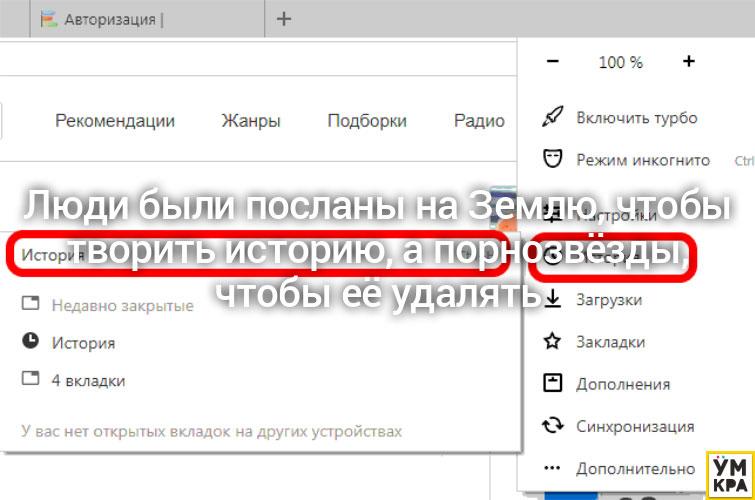Viewport: 755px width, 500px height.
Task: Open Подборки section link
Action: coord(367,120)
